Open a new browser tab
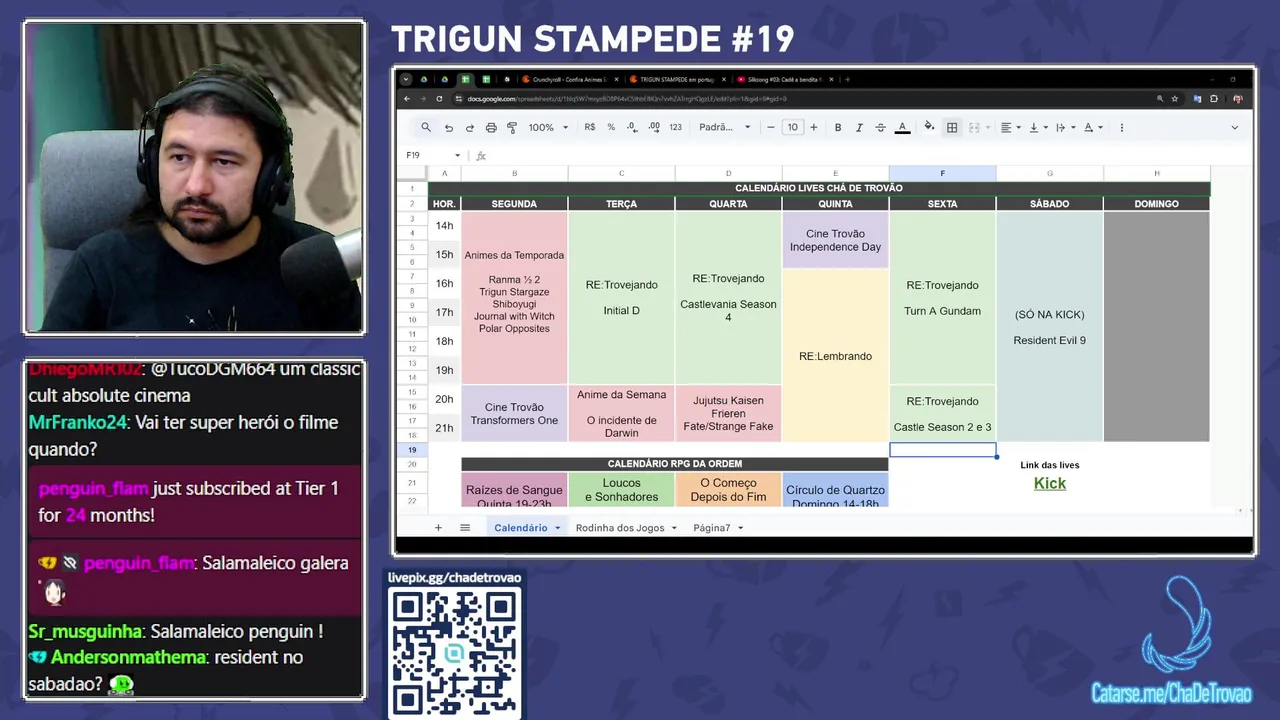Viewport: 1280px width, 720px height. tap(848, 79)
